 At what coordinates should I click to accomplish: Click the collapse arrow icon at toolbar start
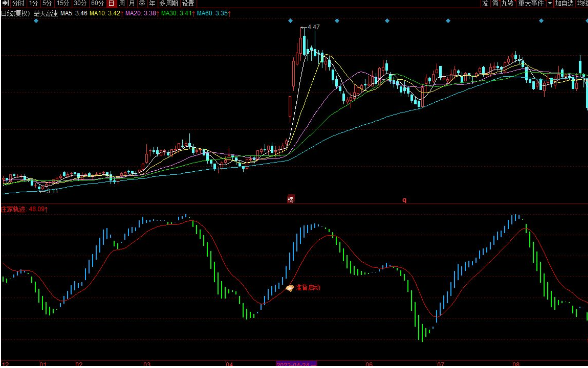5,3
